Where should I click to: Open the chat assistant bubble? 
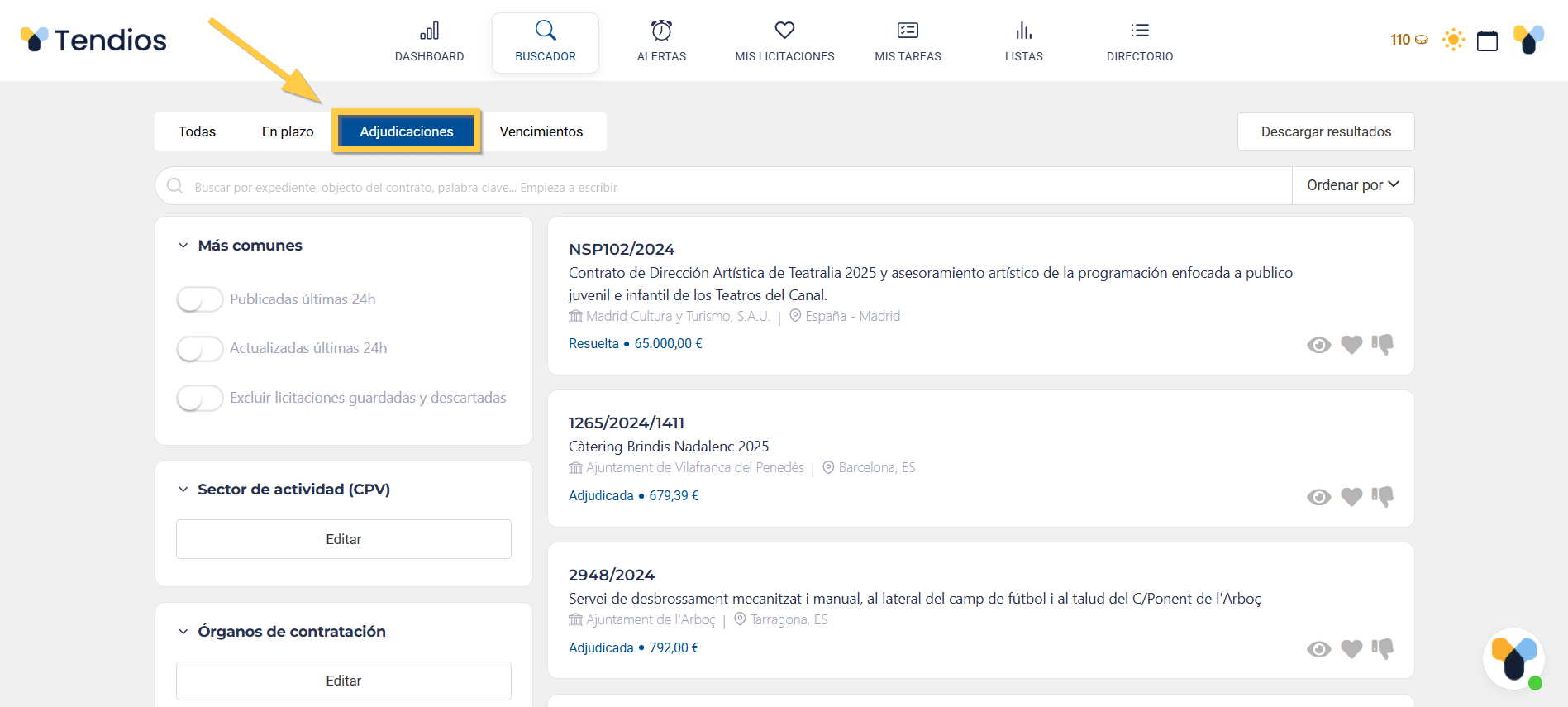1513,659
